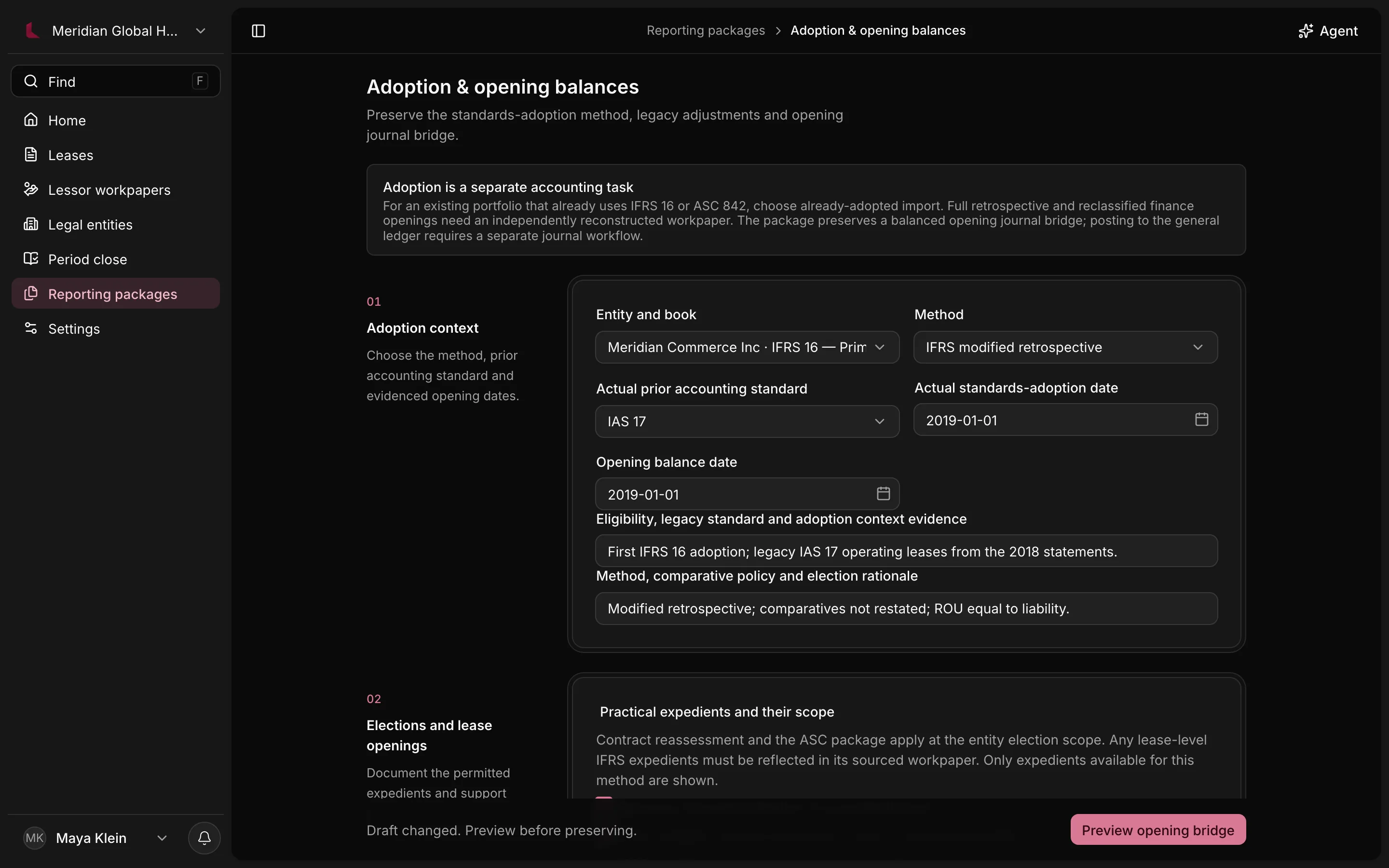The height and width of the screenshot is (868, 1389).
Task: Click the Actual standards-adoption date field
Action: pos(1065,420)
